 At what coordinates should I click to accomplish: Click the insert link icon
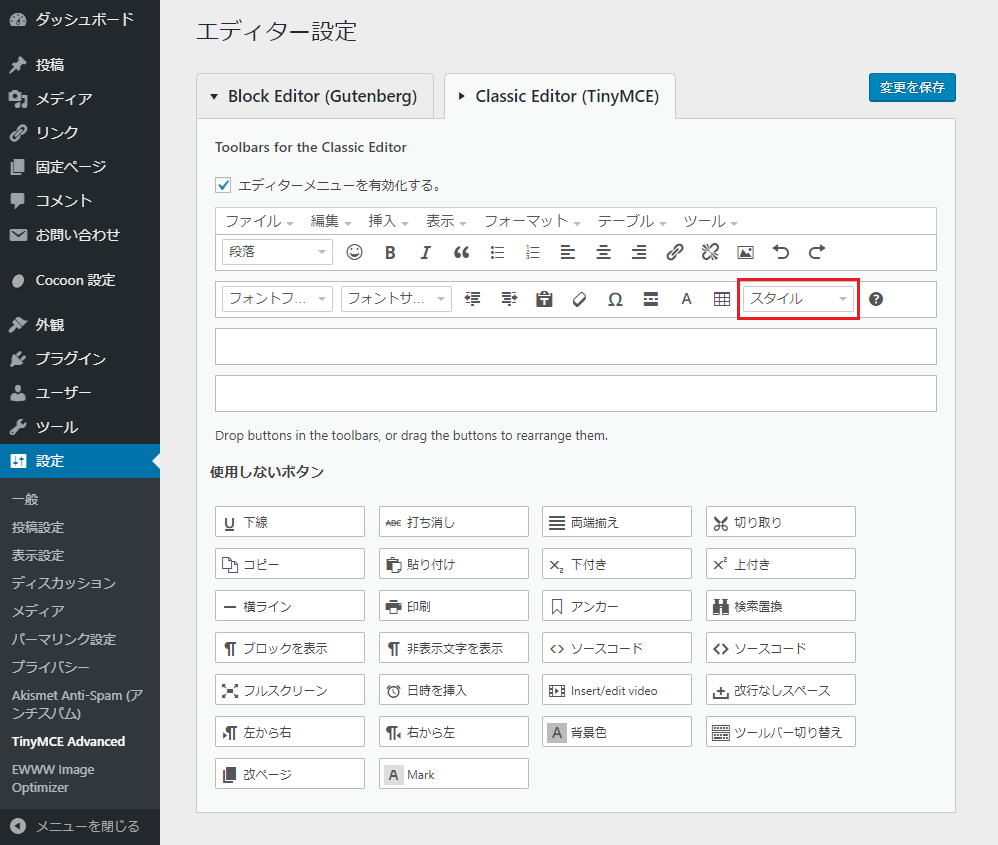coord(675,253)
